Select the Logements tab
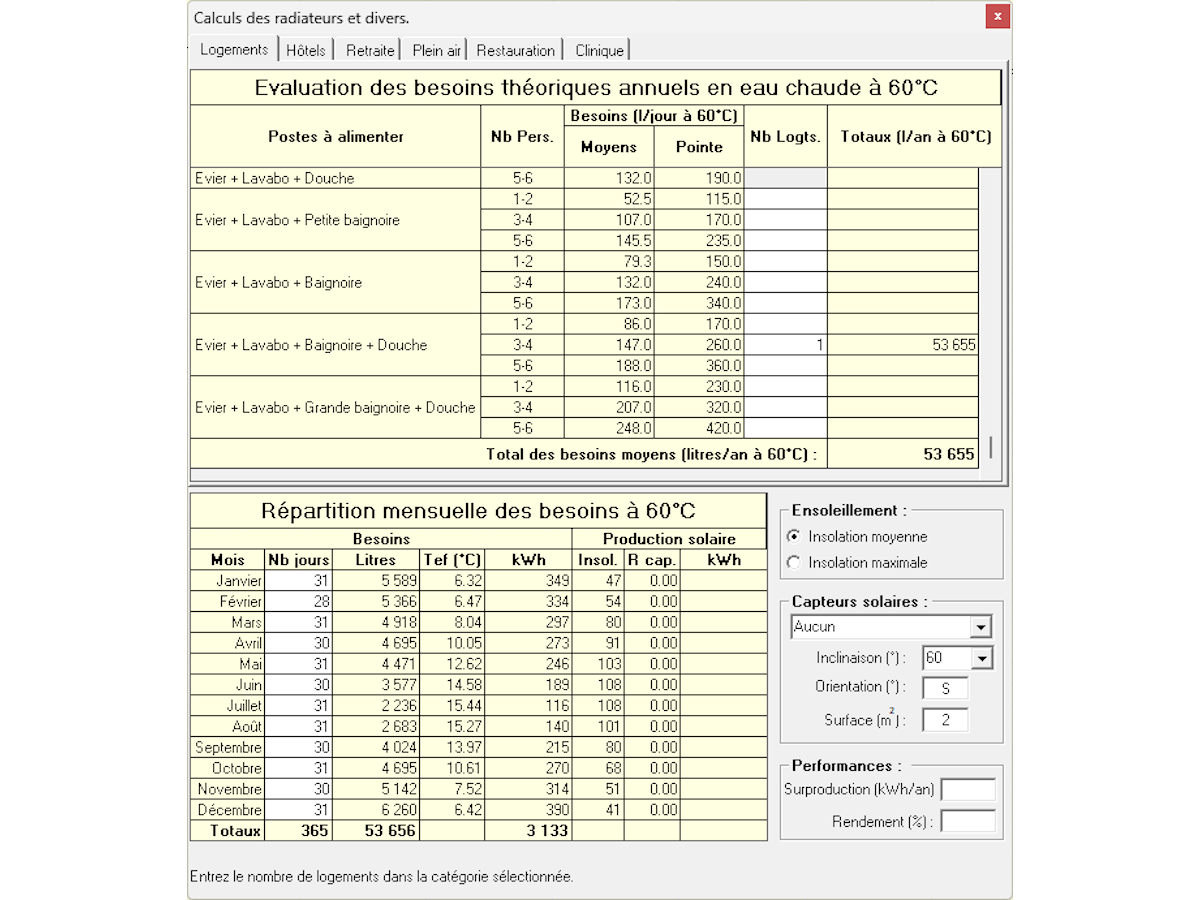 click(x=234, y=49)
